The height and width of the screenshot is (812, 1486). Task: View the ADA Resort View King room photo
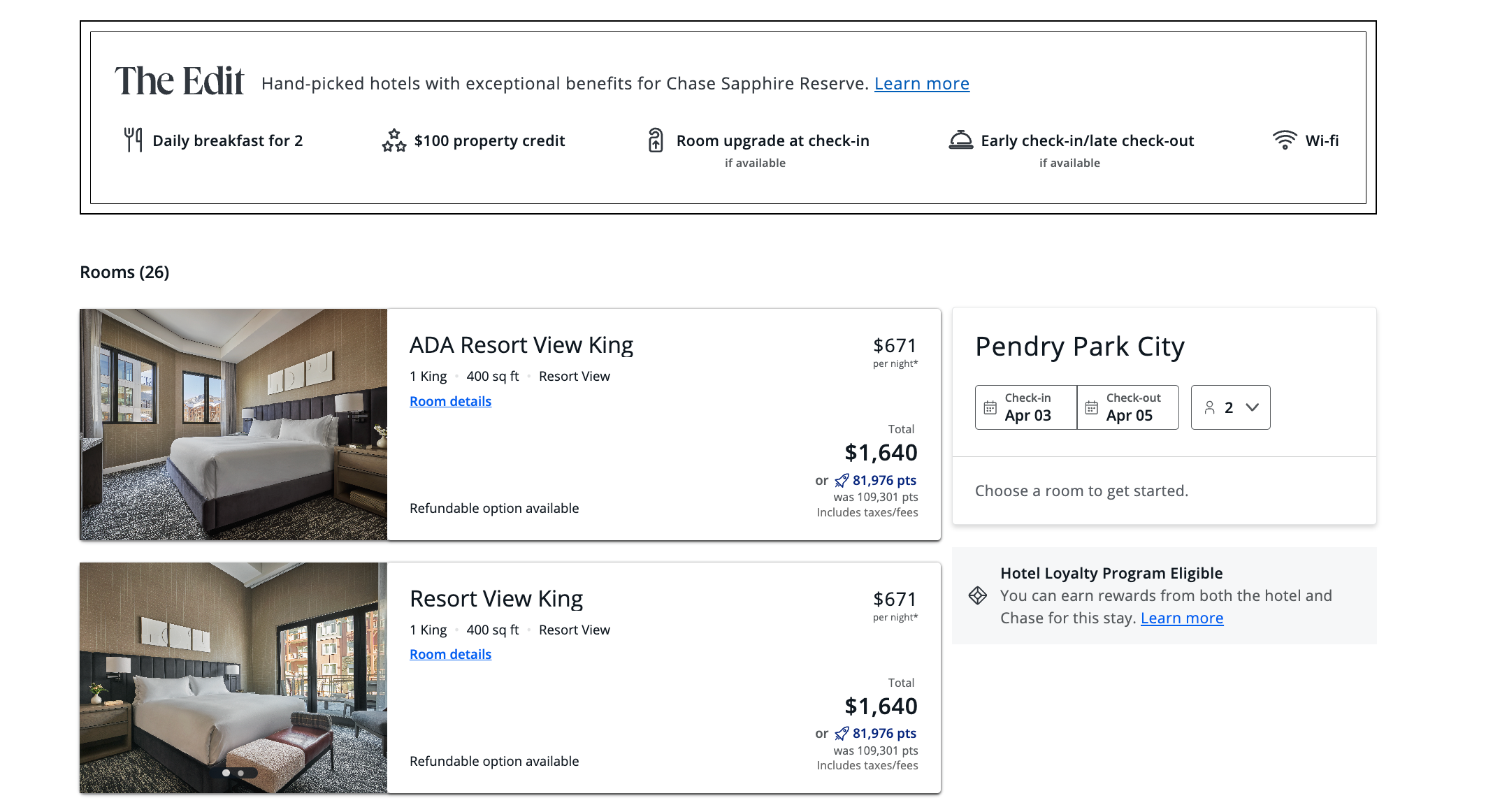pyautogui.click(x=233, y=424)
